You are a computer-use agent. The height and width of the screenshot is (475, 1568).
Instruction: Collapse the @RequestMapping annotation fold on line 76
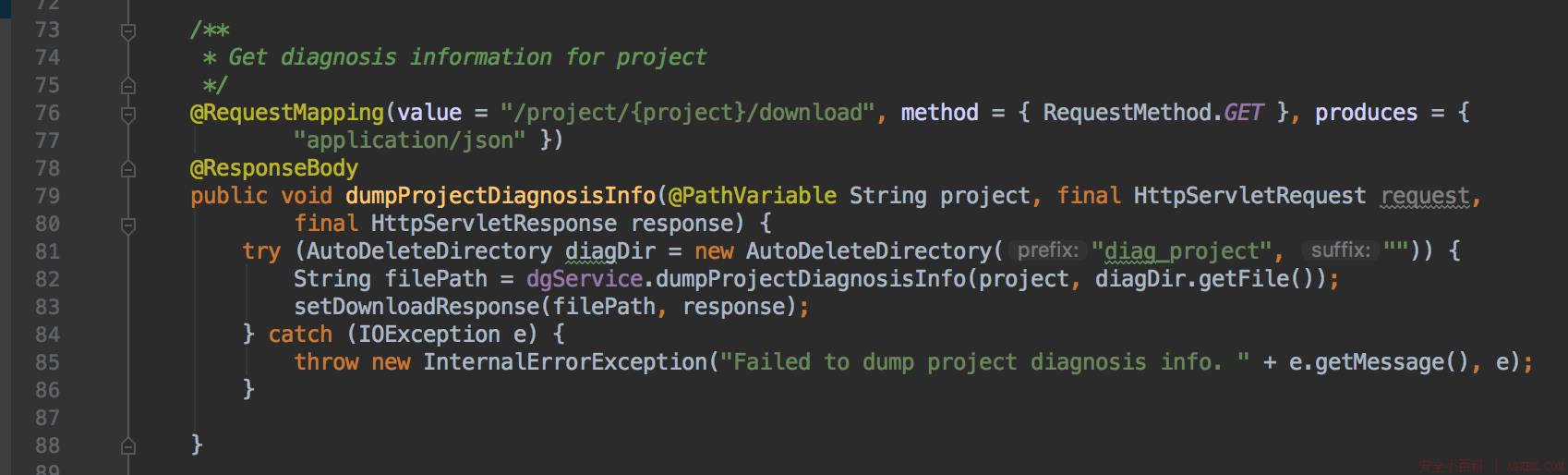[128, 115]
